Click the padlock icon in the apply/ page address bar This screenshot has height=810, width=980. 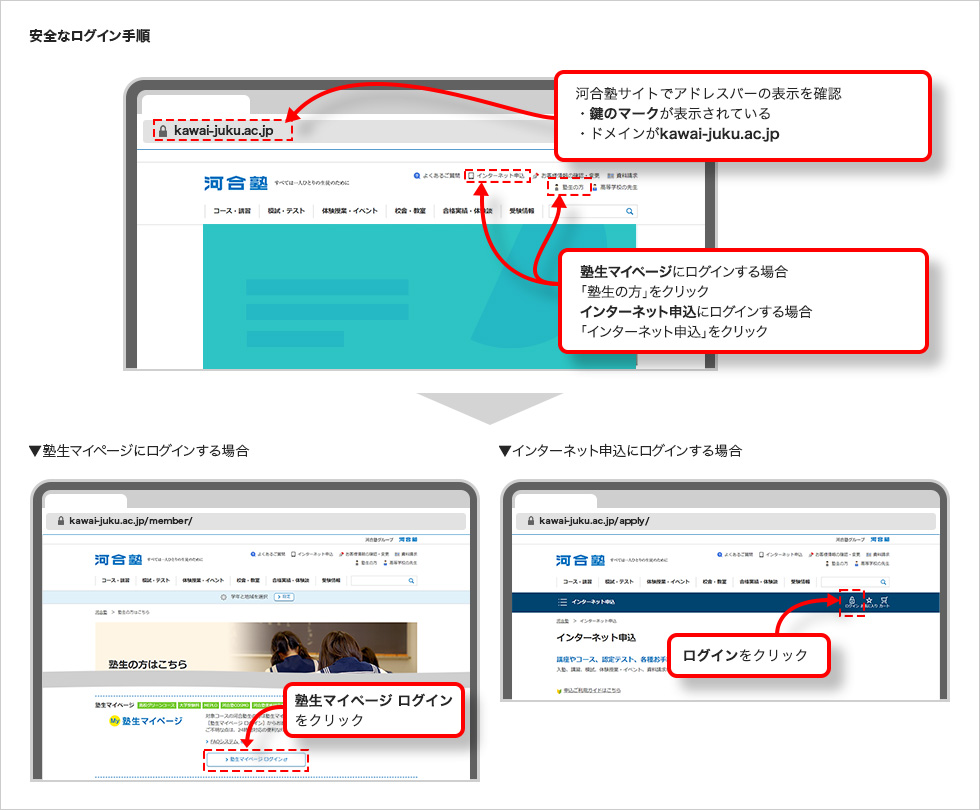click(531, 521)
